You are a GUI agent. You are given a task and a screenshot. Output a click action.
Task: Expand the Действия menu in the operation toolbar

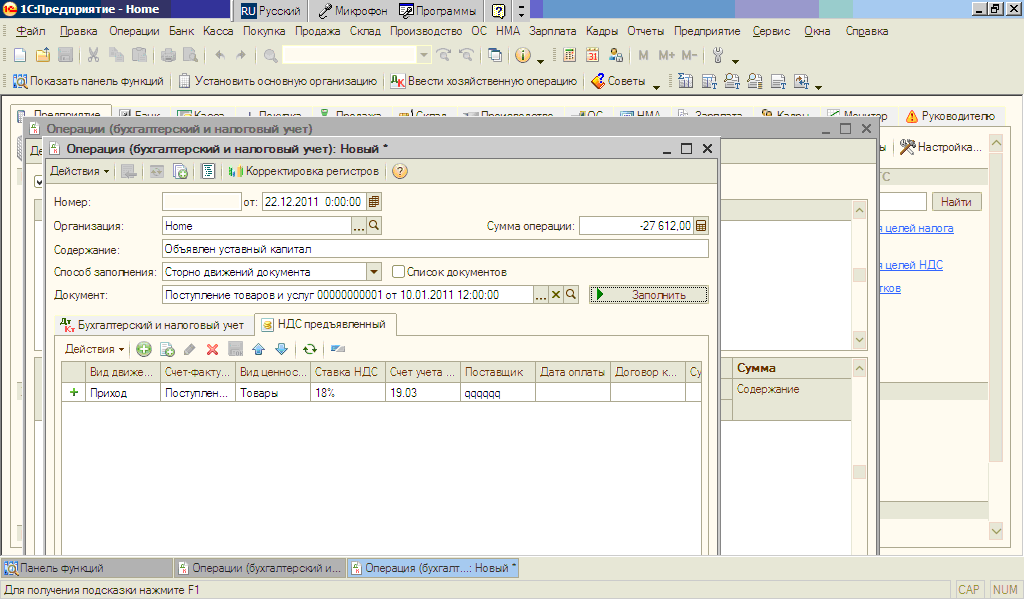(80, 171)
